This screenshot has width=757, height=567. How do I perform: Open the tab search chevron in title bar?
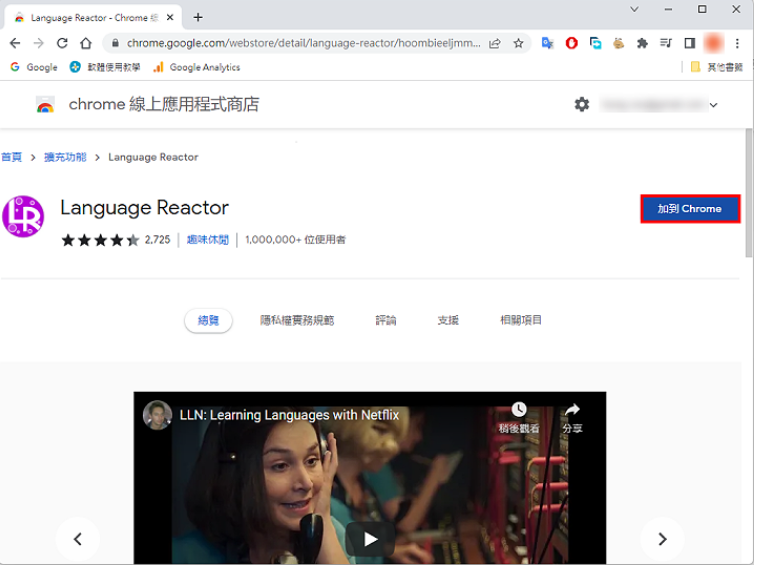click(x=634, y=9)
